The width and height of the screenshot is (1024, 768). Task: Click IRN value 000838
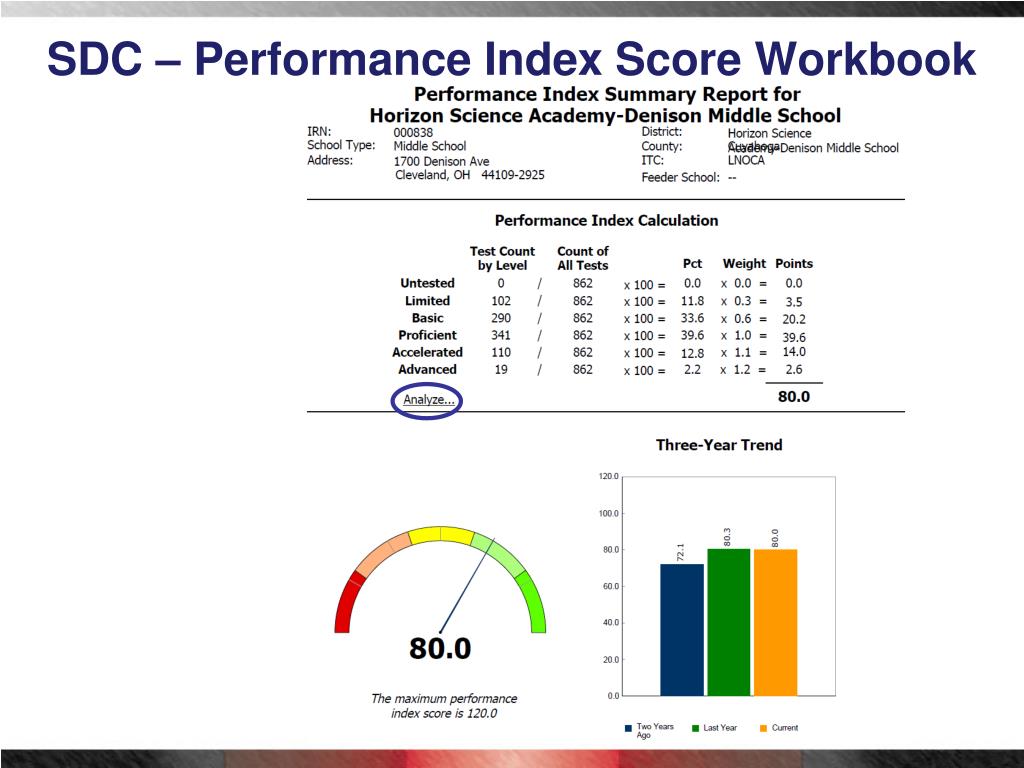413,132
